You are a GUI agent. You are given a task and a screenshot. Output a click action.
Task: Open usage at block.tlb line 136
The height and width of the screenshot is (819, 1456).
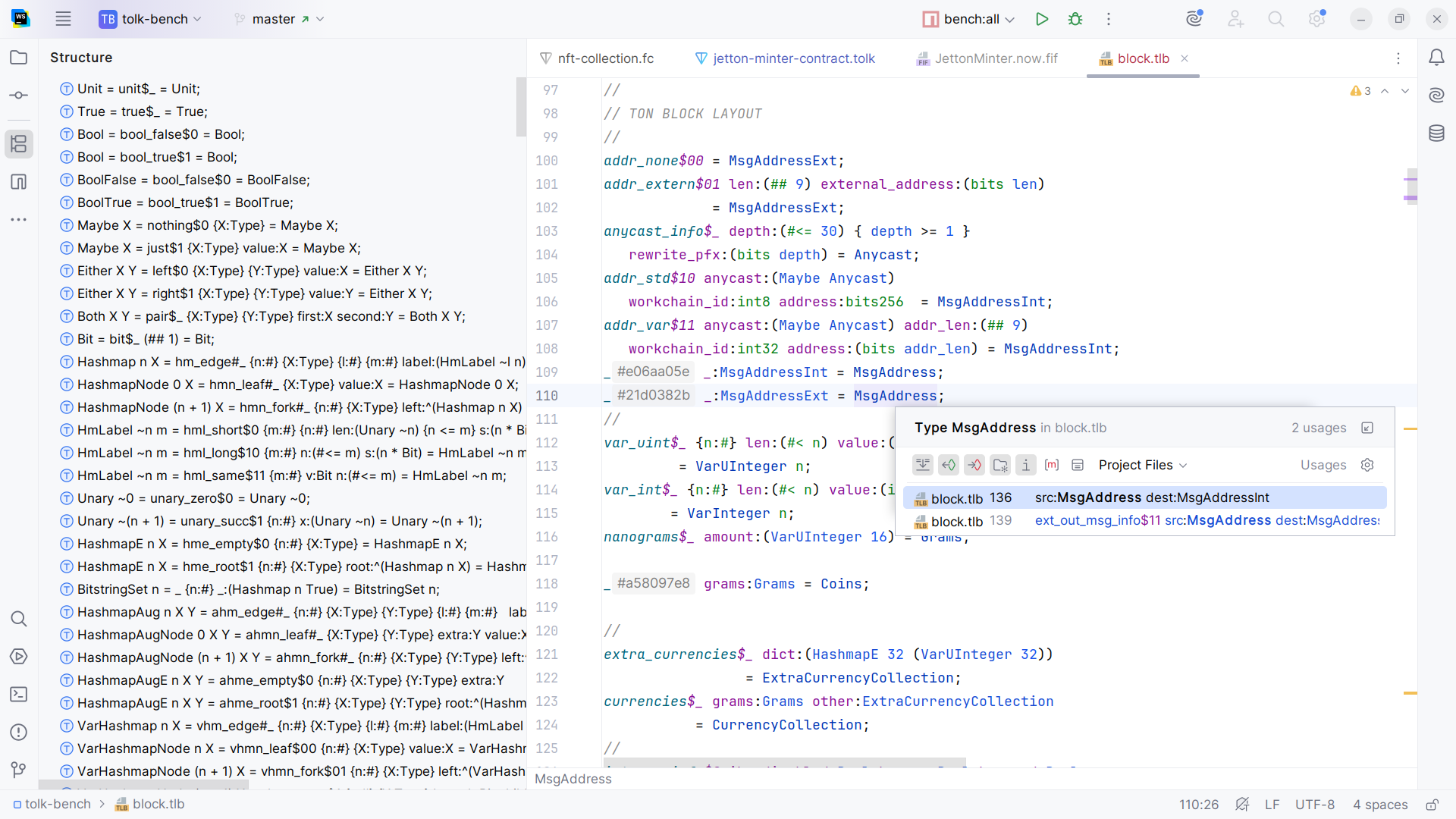pos(1145,497)
